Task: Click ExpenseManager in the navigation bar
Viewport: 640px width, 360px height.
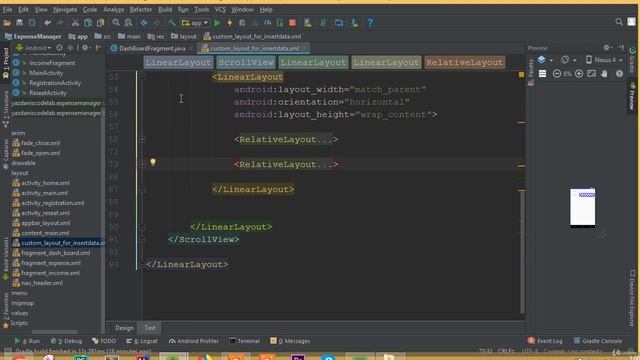Action: 33,36
